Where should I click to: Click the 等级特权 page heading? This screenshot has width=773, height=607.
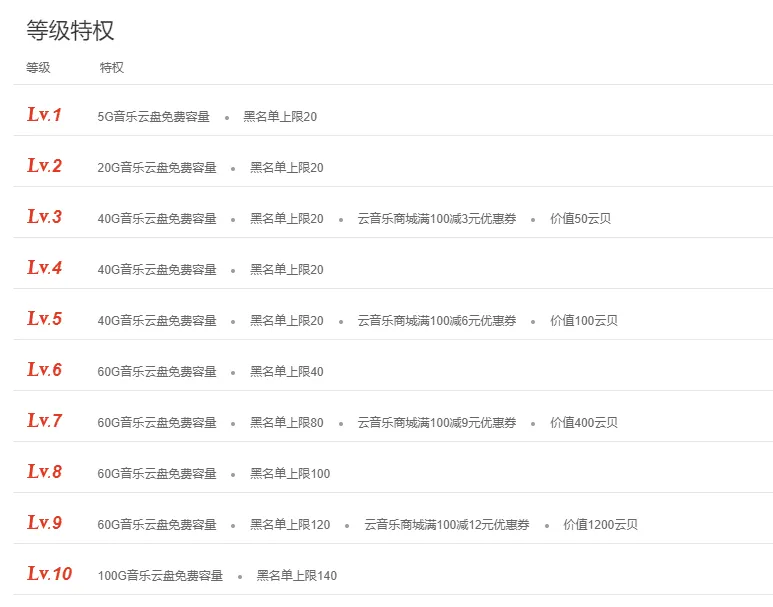click(x=70, y=31)
